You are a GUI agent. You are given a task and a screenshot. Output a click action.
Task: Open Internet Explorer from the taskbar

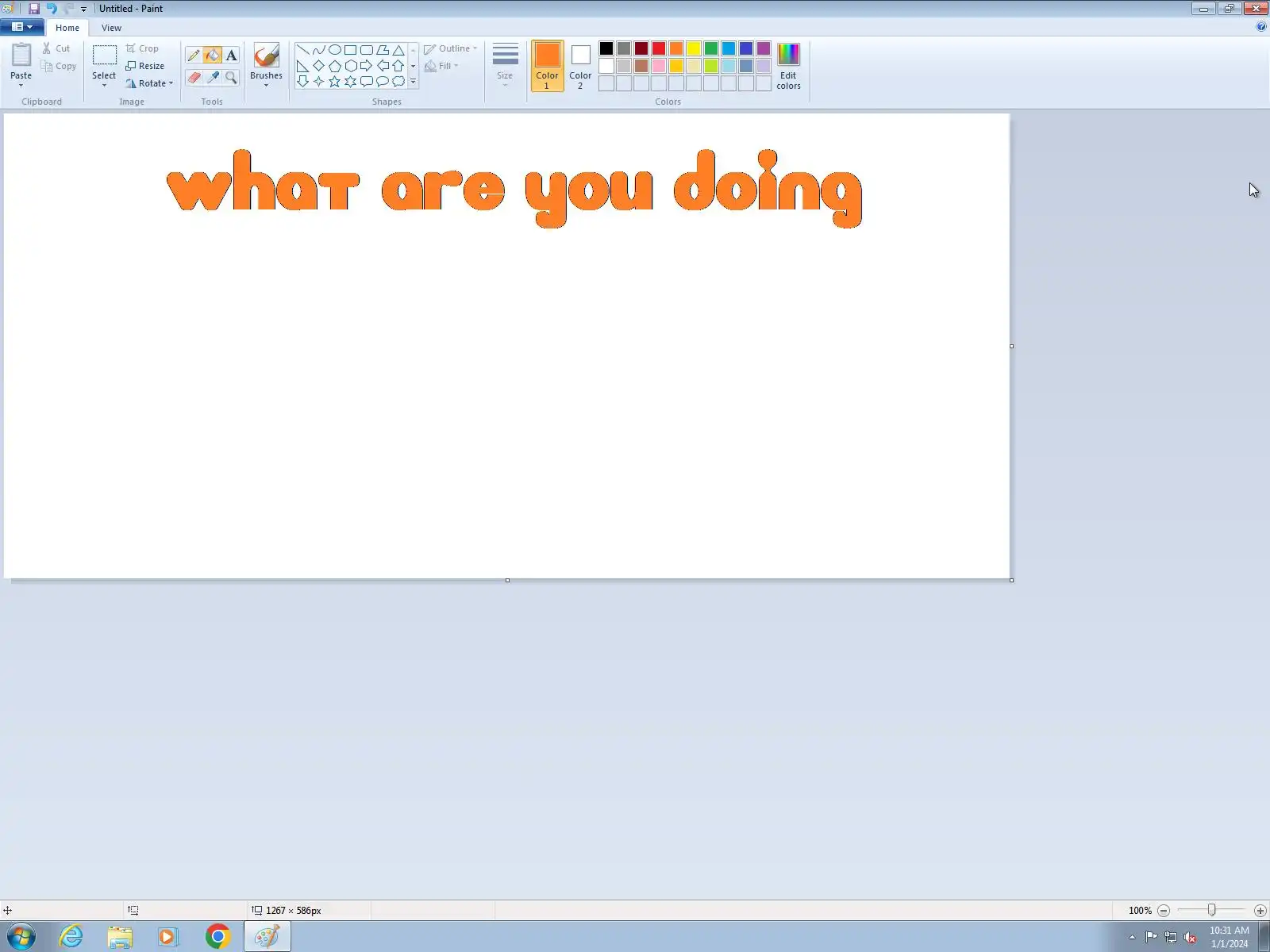(71, 937)
